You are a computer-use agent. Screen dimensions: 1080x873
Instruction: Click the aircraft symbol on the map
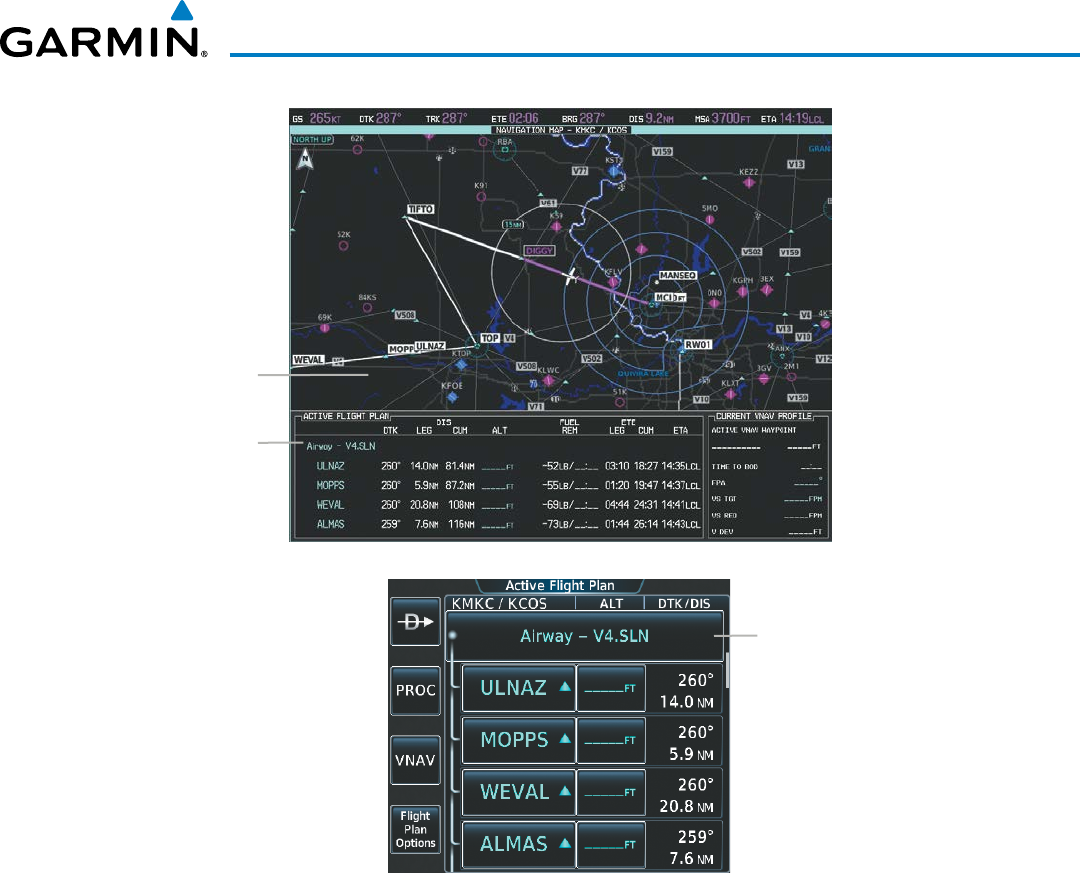pyautogui.click(x=572, y=276)
